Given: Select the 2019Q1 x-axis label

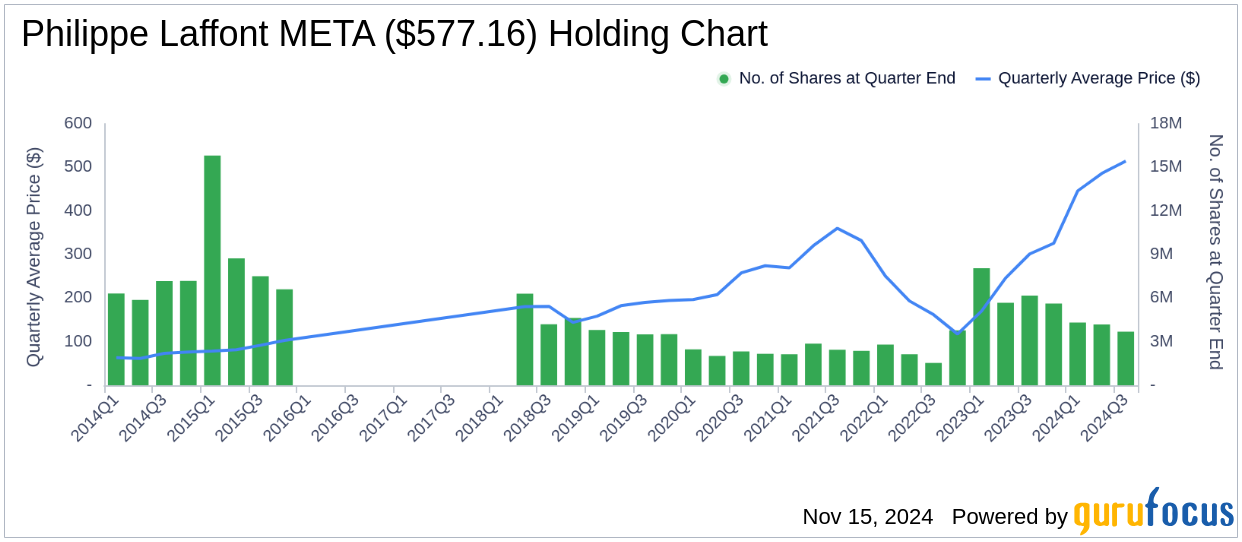Looking at the screenshot, I should point(574,417).
